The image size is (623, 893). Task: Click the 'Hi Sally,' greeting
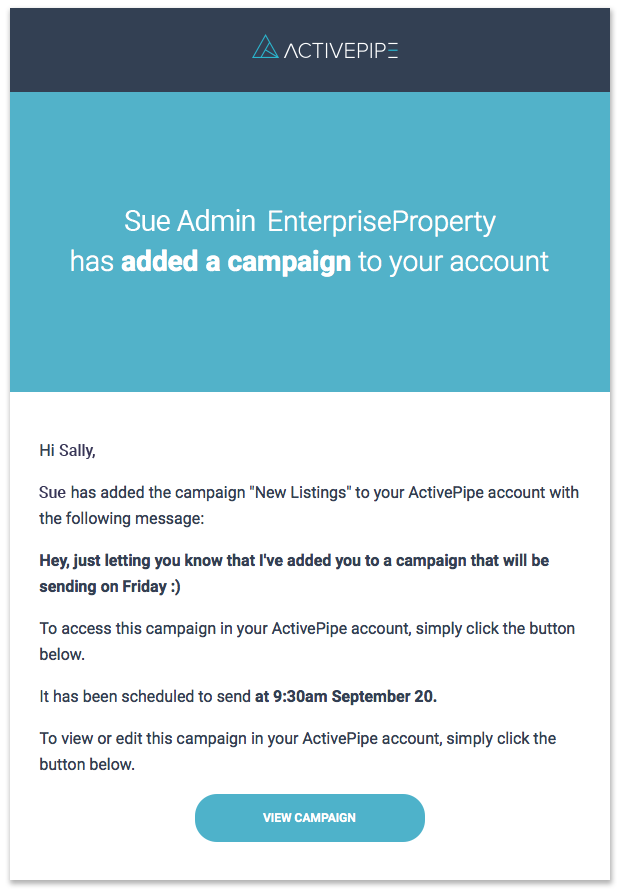click(x=67, y=450)
